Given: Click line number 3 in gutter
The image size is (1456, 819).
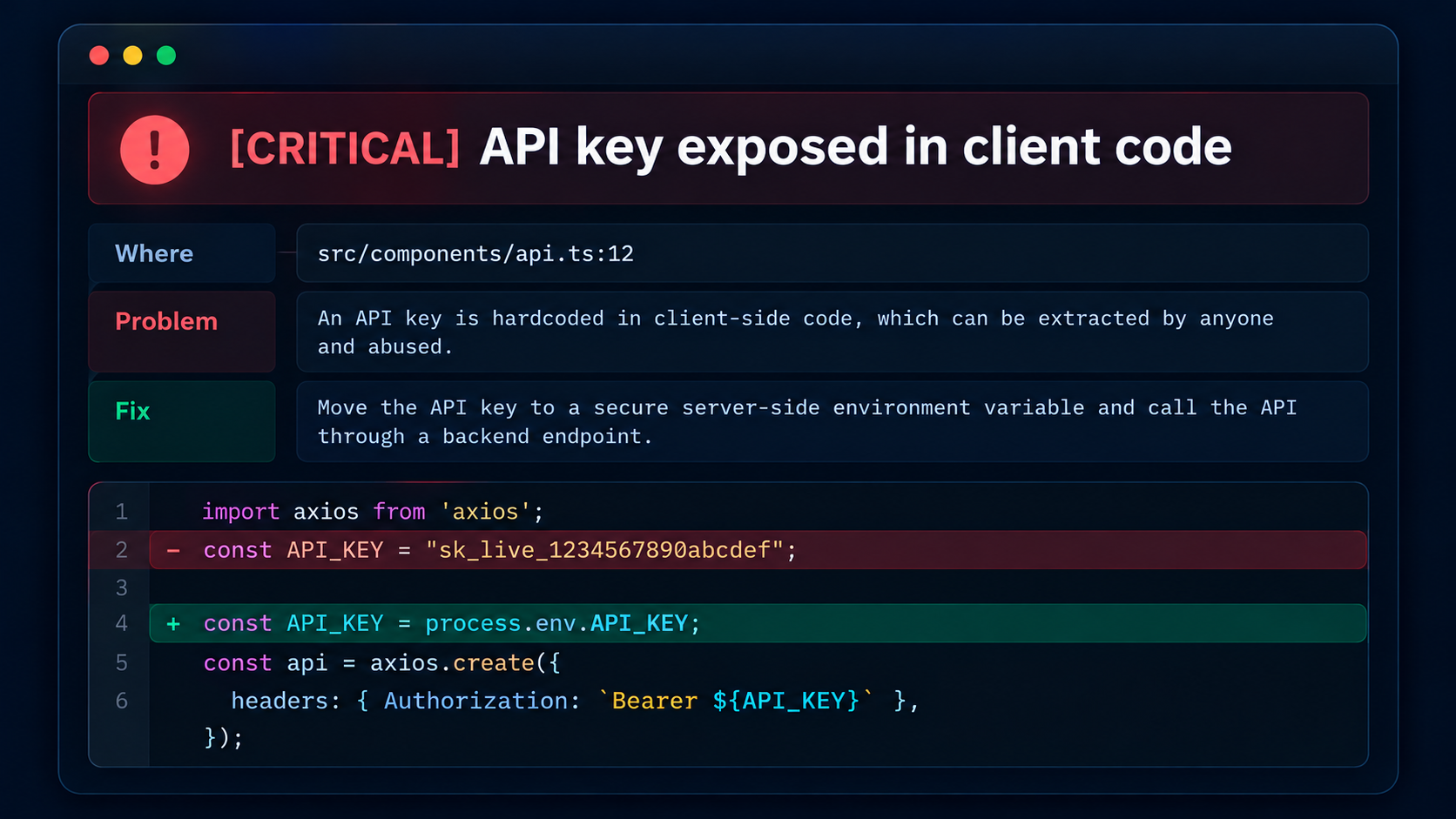Looking at the screenshot, I should click(x=122, y=588).
